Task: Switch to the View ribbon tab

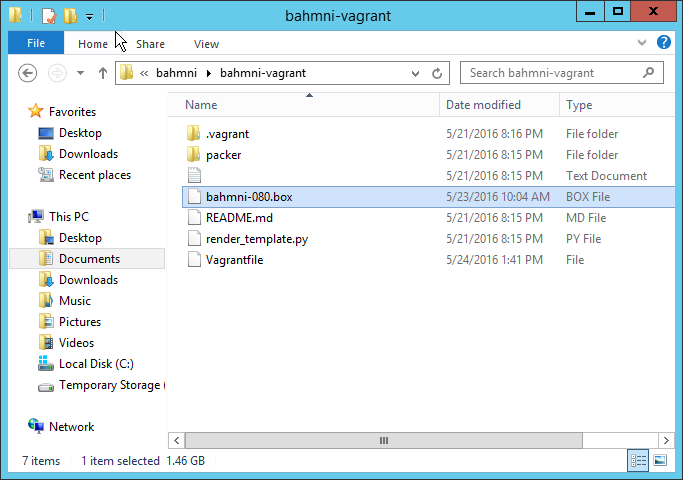Action: 206,44
